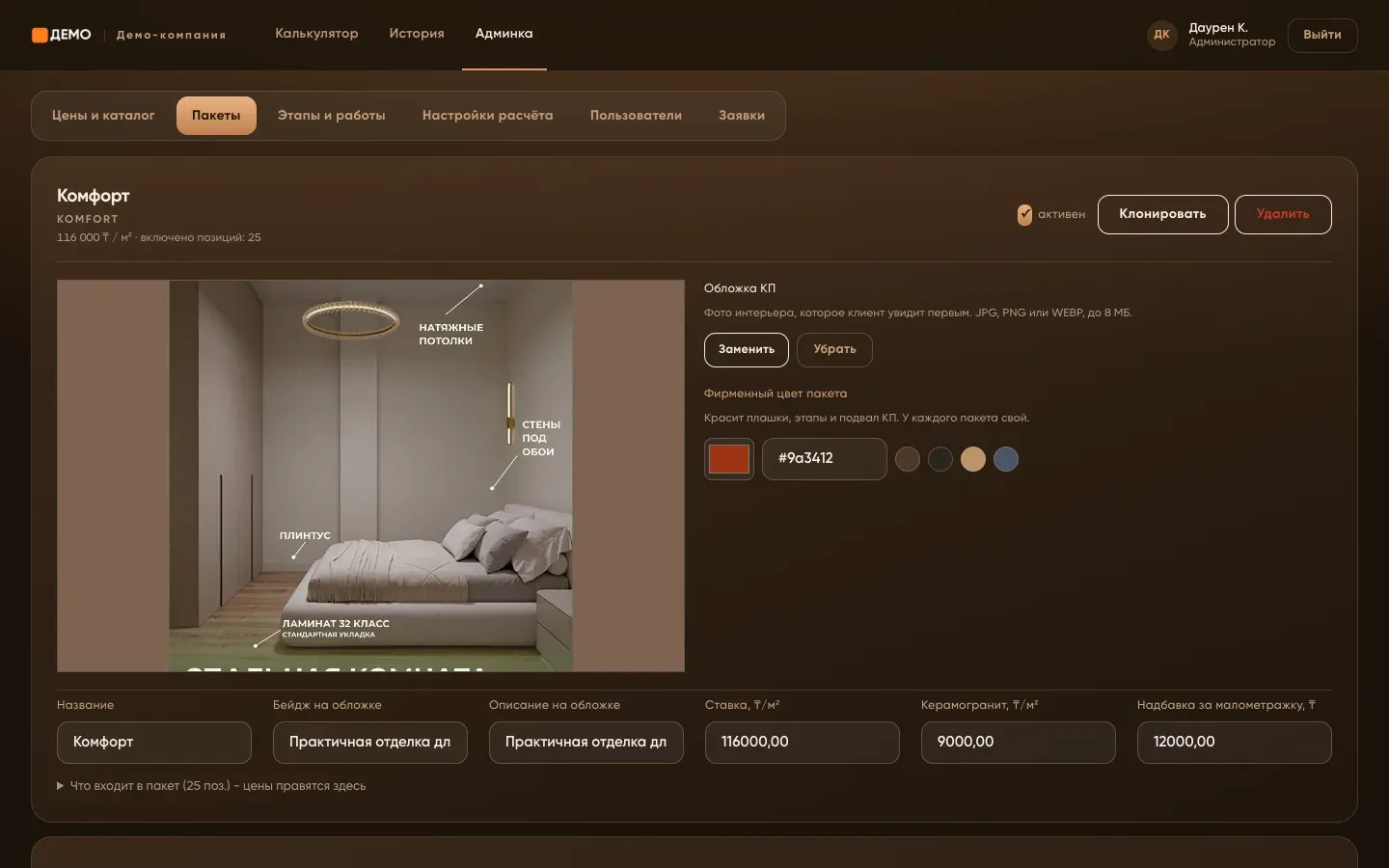Switch to the Цены и каталог tab
1389x868 pixels.
tap(103, 116)
